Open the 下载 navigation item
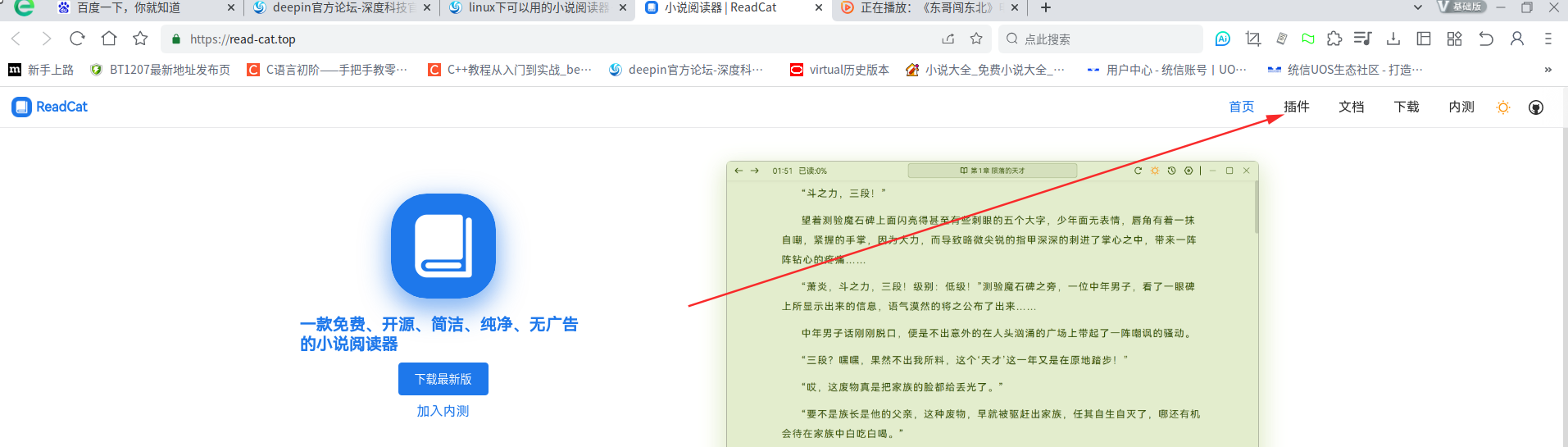 point(1406,107)
